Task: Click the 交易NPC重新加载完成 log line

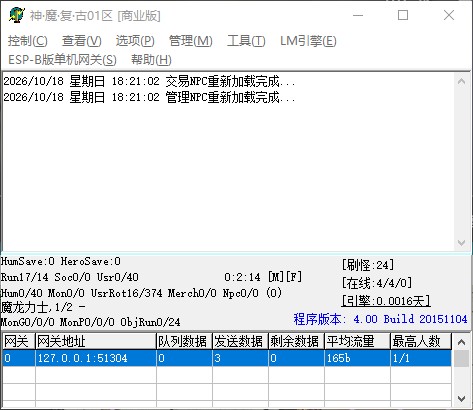Action: 149,81
